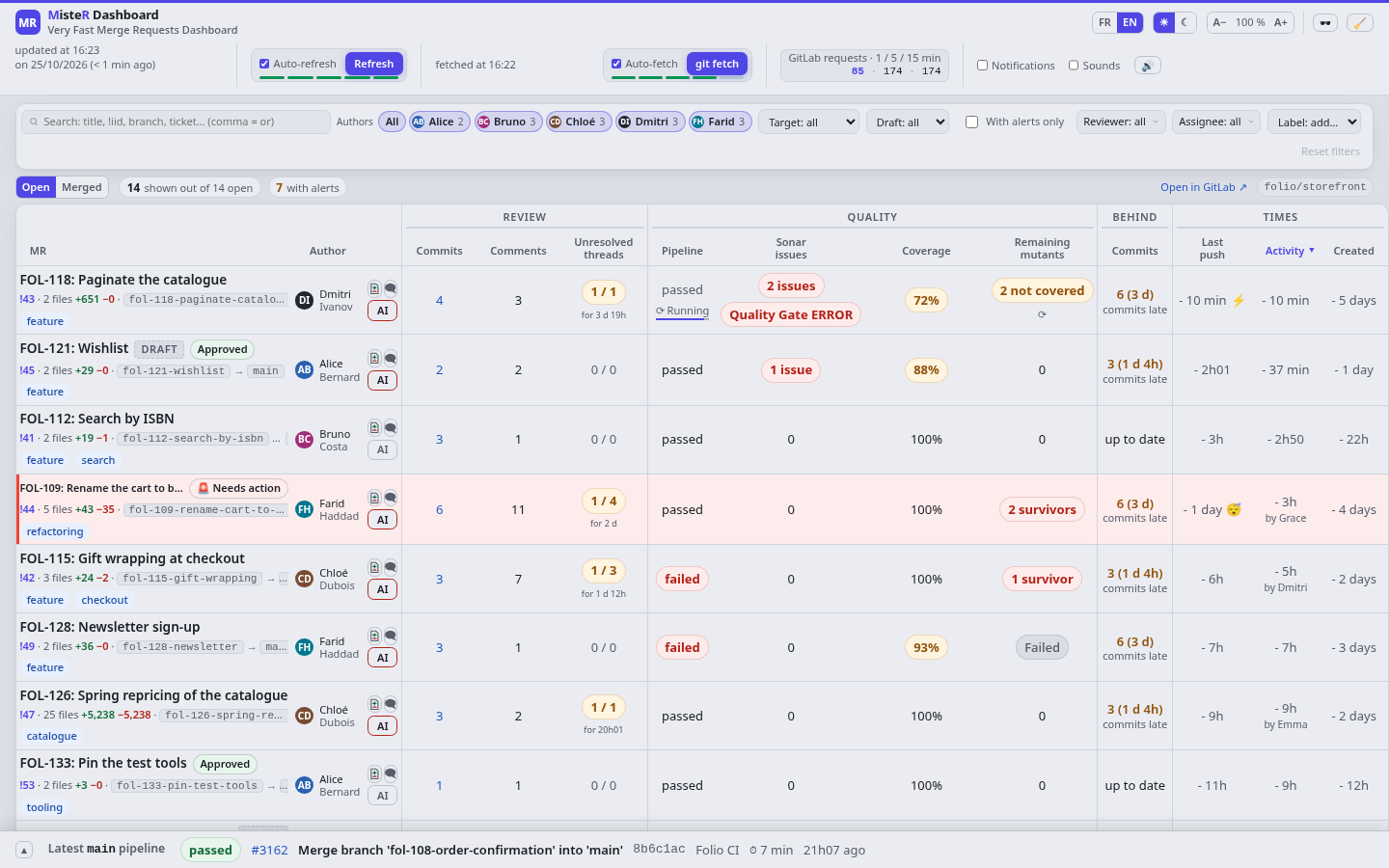
Task: Open comments bubble icon for FOL-115 row
Action: coord(391,567)
